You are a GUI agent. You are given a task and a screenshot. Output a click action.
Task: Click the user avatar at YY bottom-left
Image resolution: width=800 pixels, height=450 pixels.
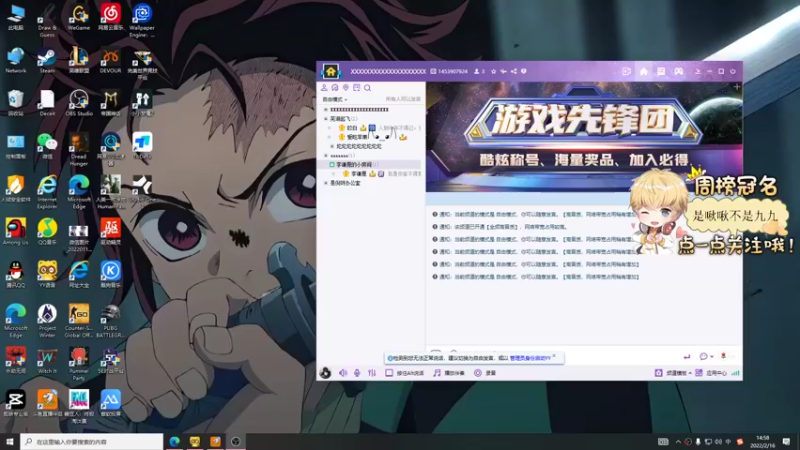325,373
